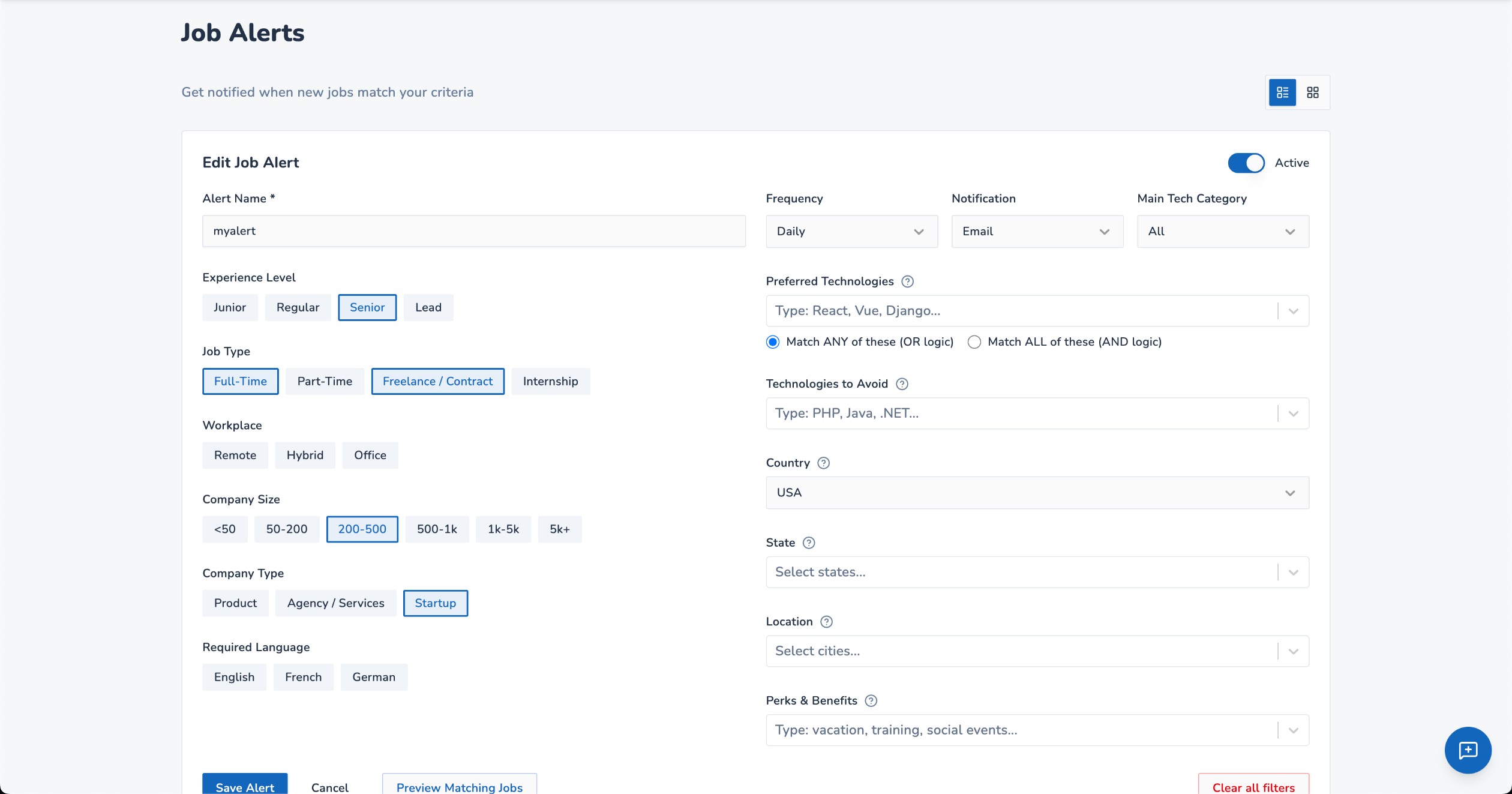Click Clear all filters button
1512x794 pixels.
pos(1253,786)
